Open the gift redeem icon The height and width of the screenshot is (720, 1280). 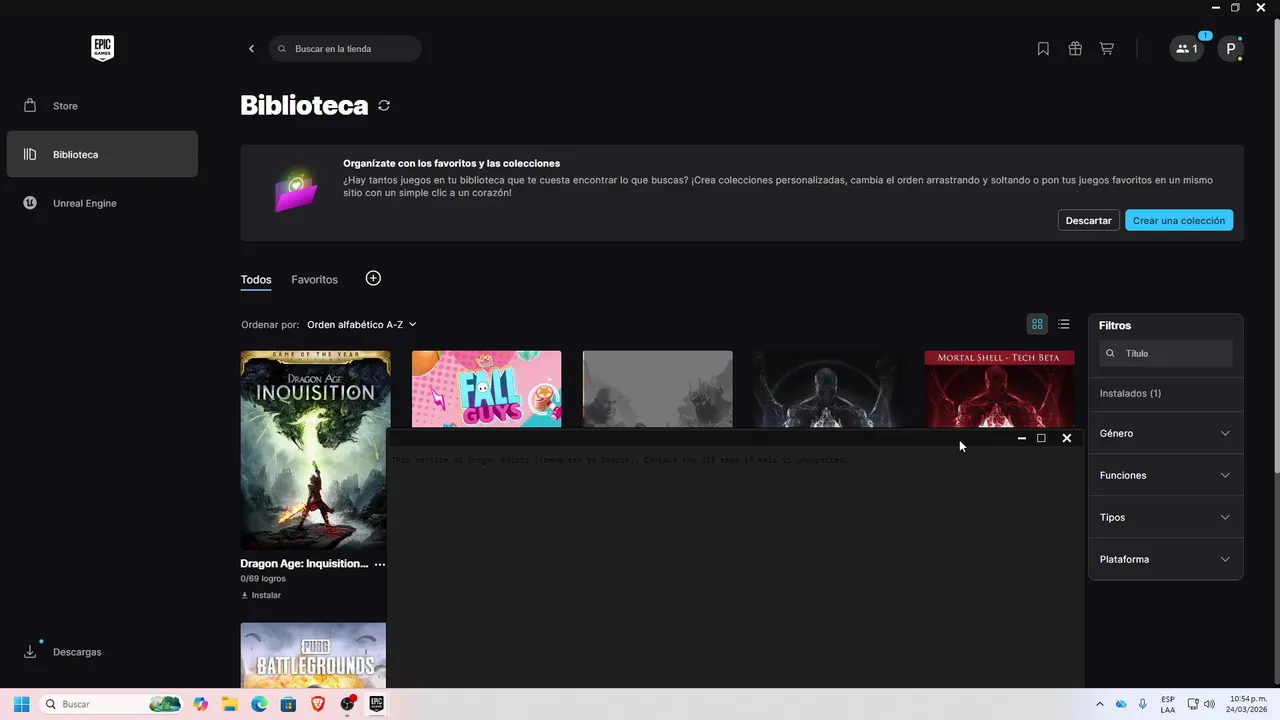(1075, 49)
